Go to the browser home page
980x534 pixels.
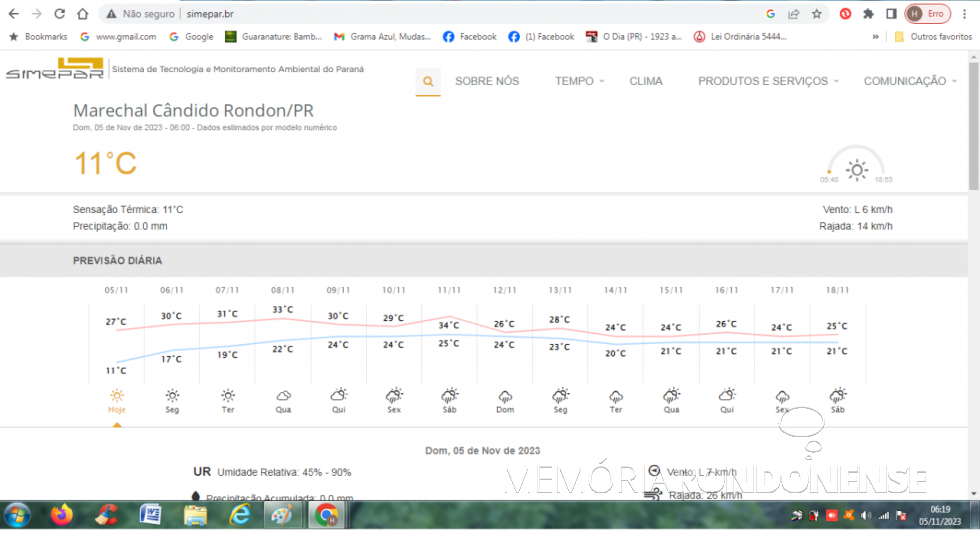click(x=83, y=14)
